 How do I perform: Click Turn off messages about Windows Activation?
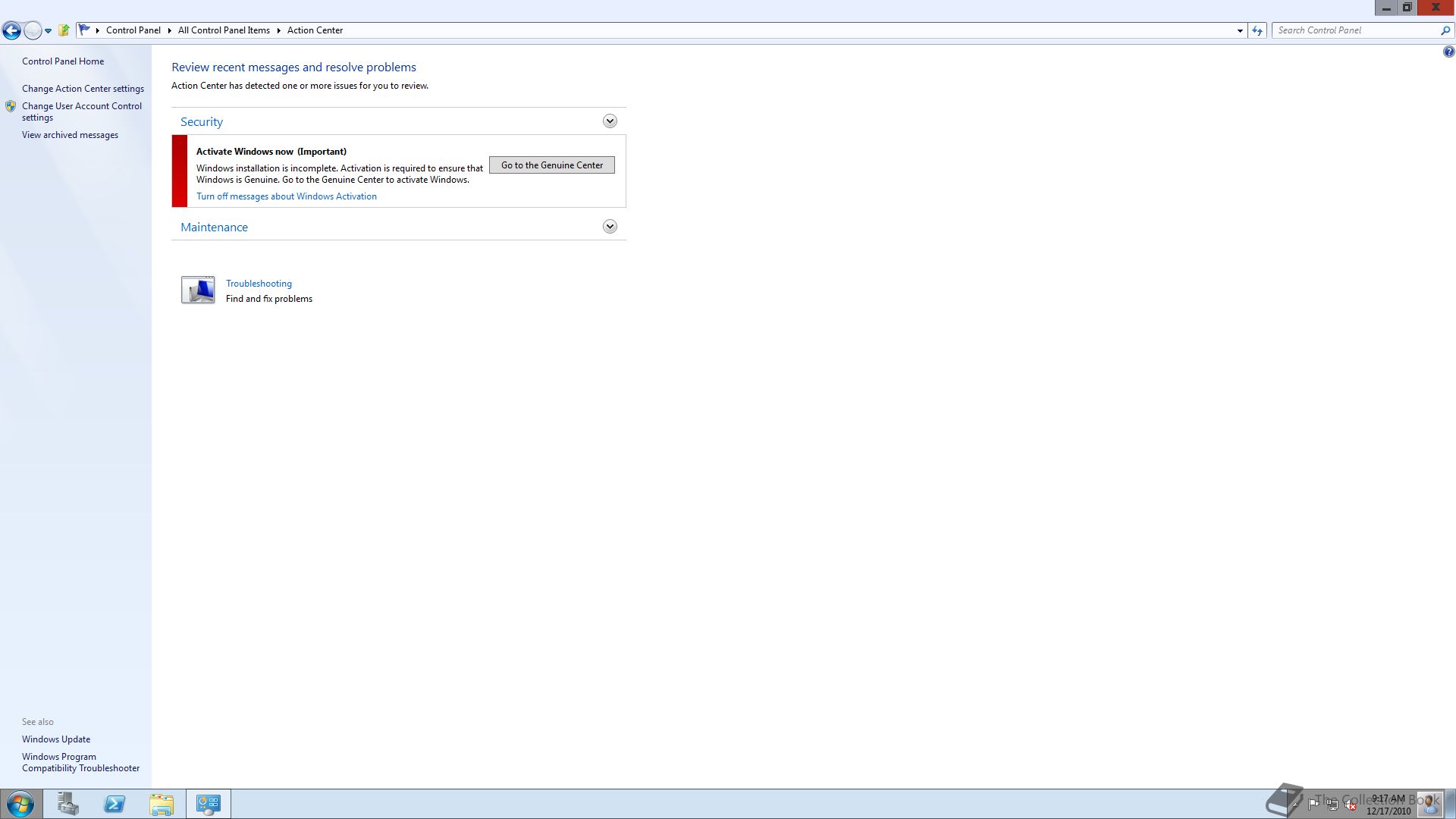point(287,196)
